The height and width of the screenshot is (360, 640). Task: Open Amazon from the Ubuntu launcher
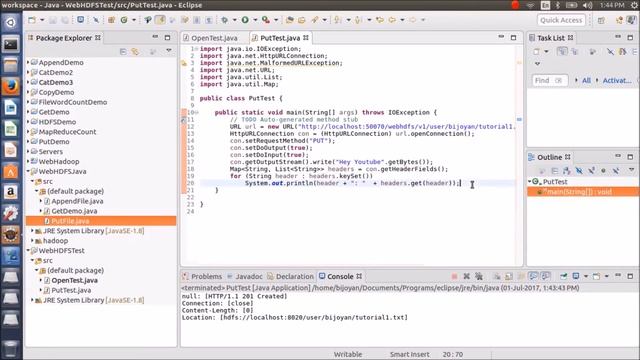coord(11,192)
